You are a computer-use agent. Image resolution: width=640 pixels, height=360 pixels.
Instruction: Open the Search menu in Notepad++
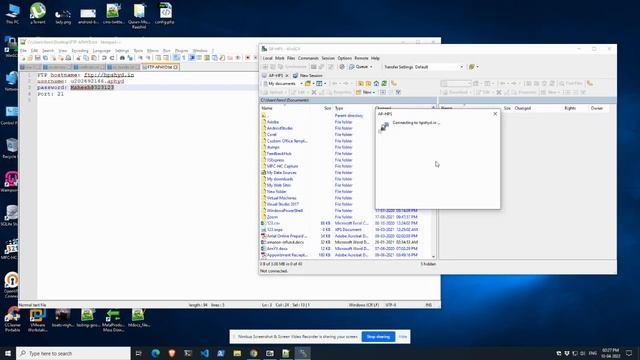(x=48, y=51)
